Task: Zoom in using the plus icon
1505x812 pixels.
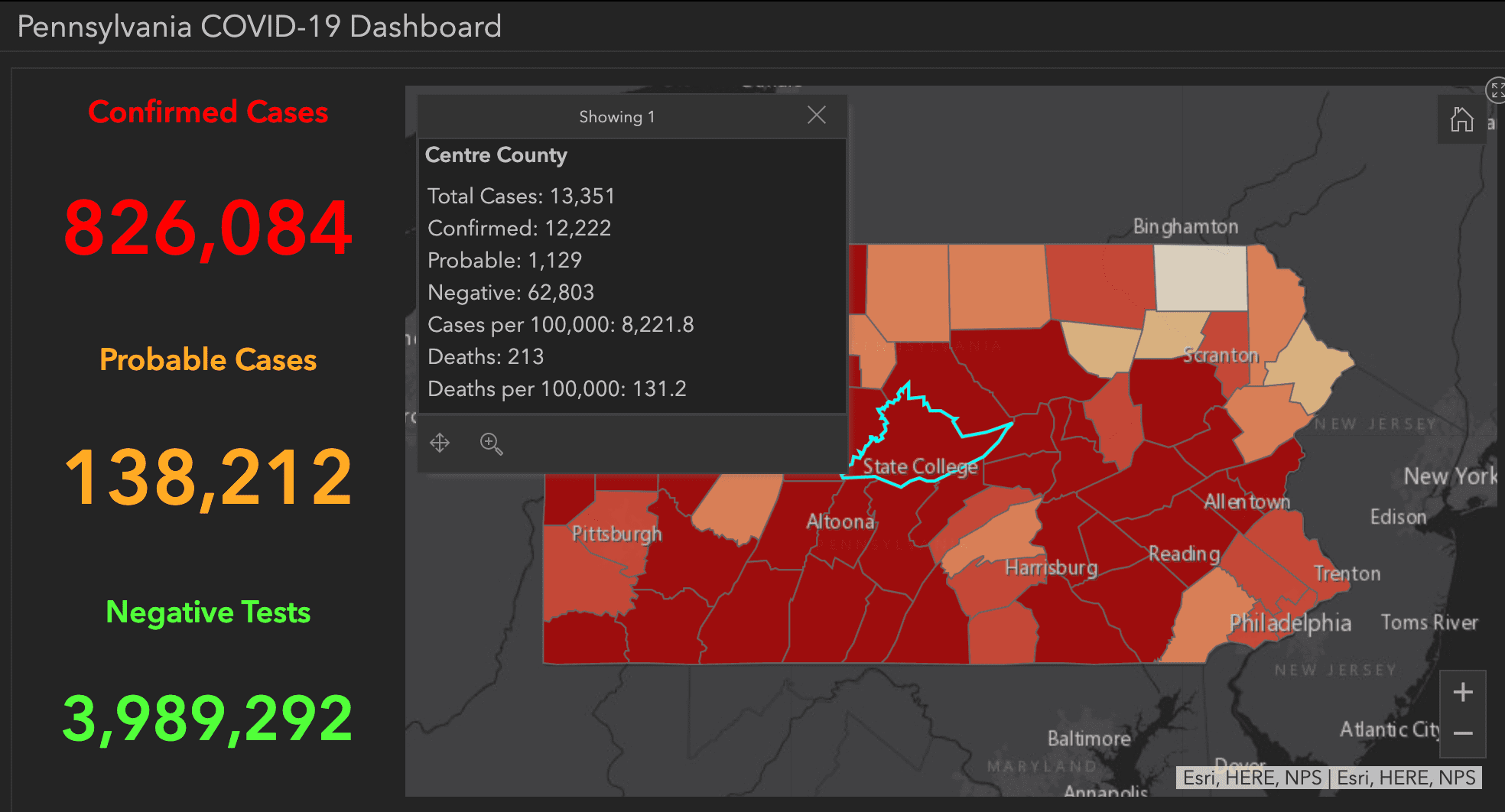Action: [x=1461, y=691]
